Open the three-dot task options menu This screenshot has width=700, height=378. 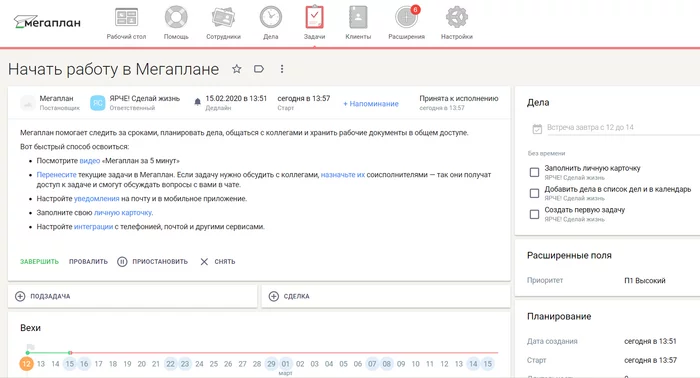[x=282, y=69]
